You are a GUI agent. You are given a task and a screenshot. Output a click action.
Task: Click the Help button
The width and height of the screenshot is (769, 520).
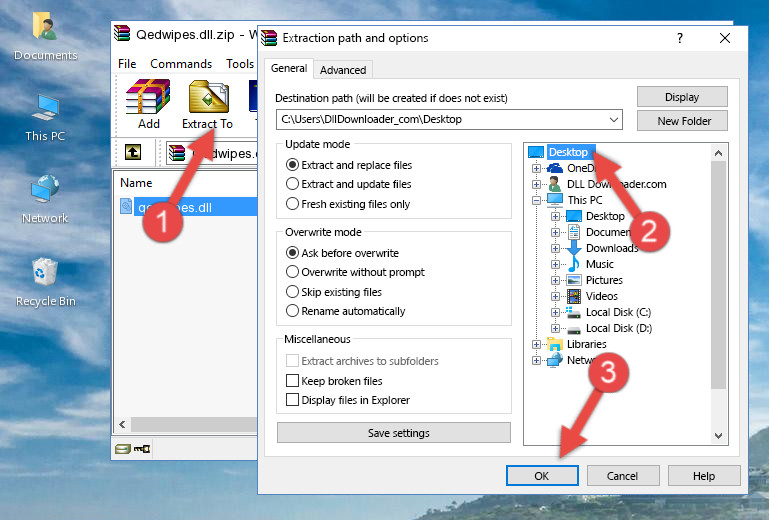click(704, 476)
